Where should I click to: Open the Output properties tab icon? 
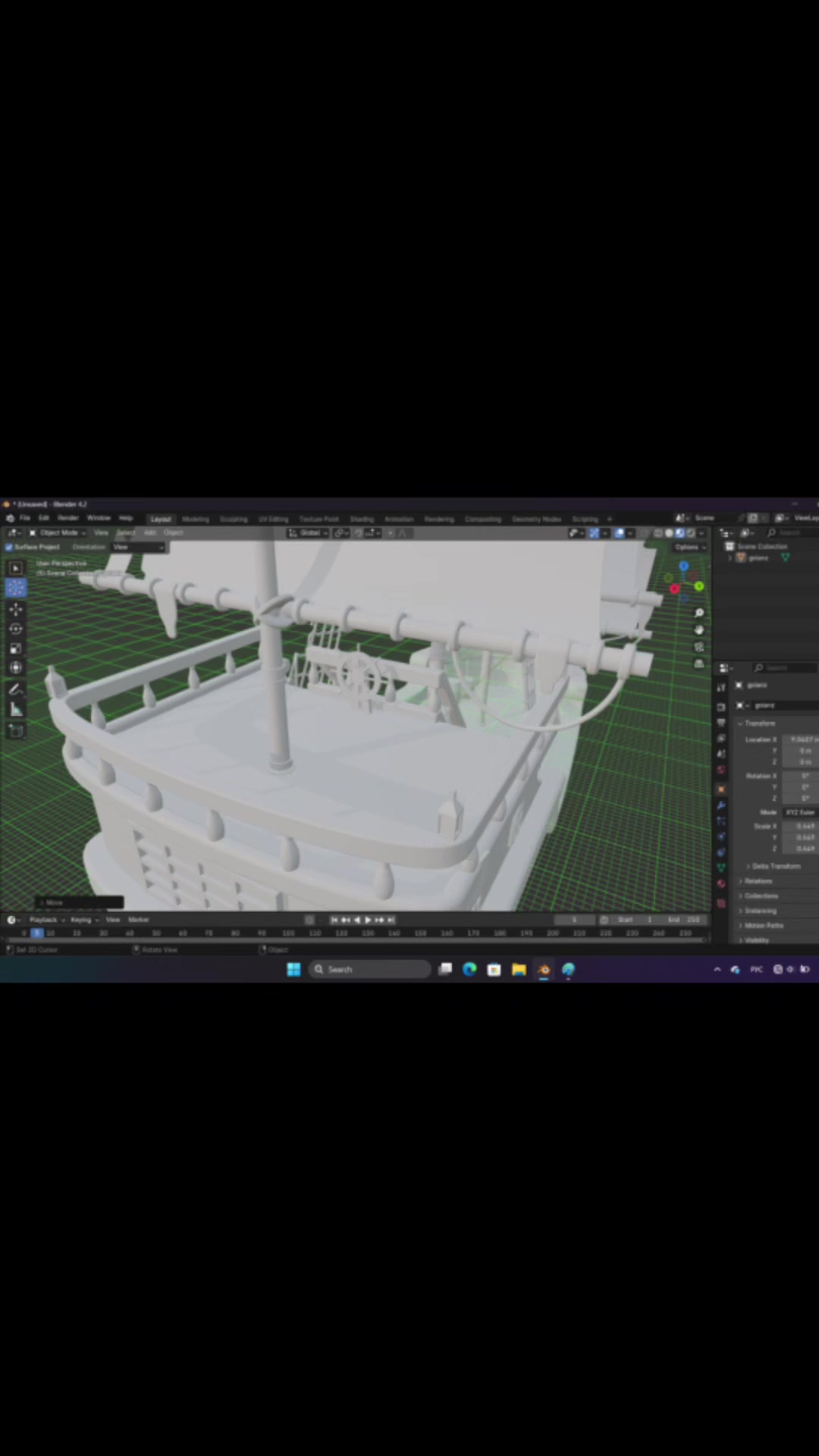point(721,723)
